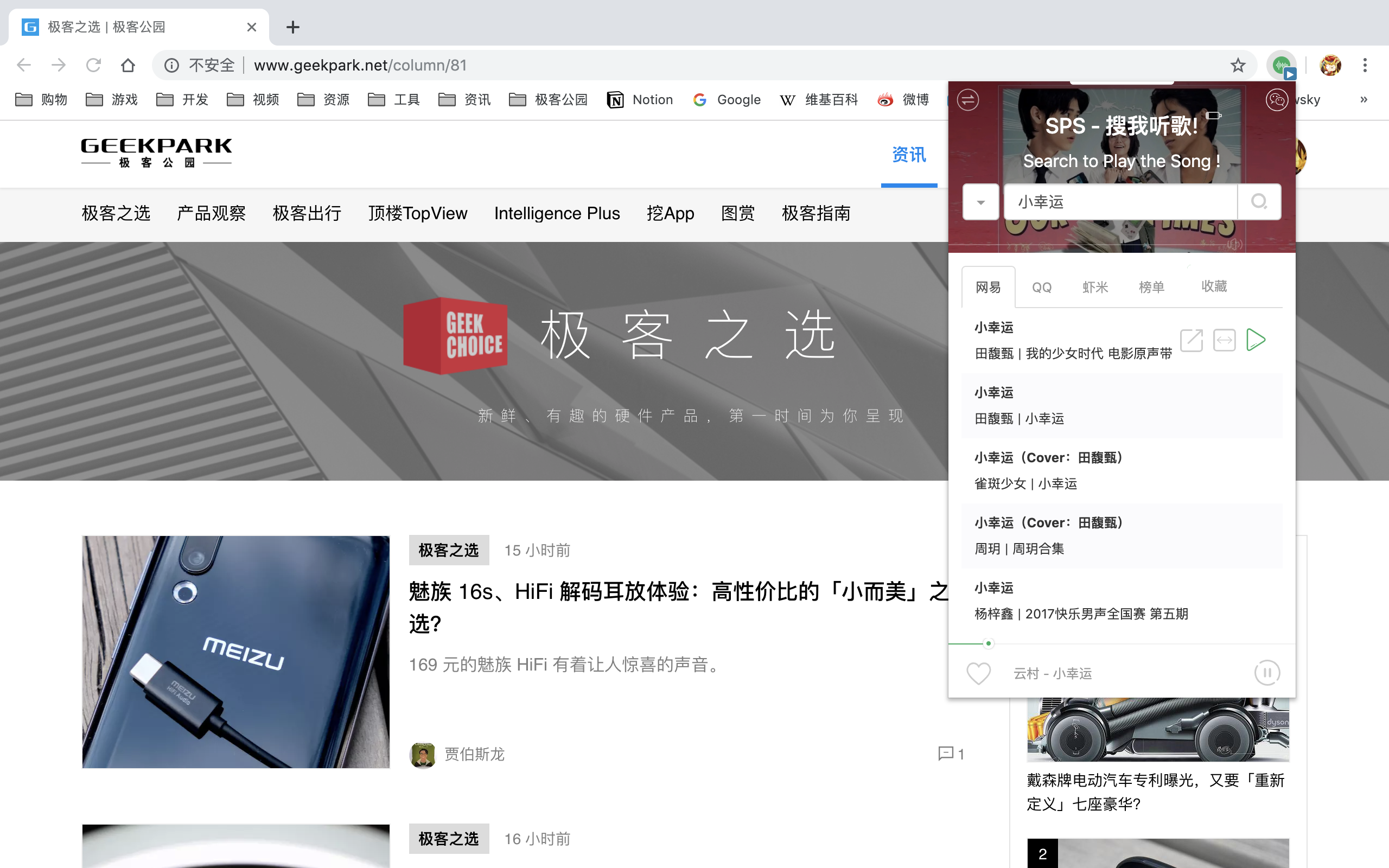Select the 资讯 top navigation tab
Screen dimensions: 1389x868
[x=909, y=155]
